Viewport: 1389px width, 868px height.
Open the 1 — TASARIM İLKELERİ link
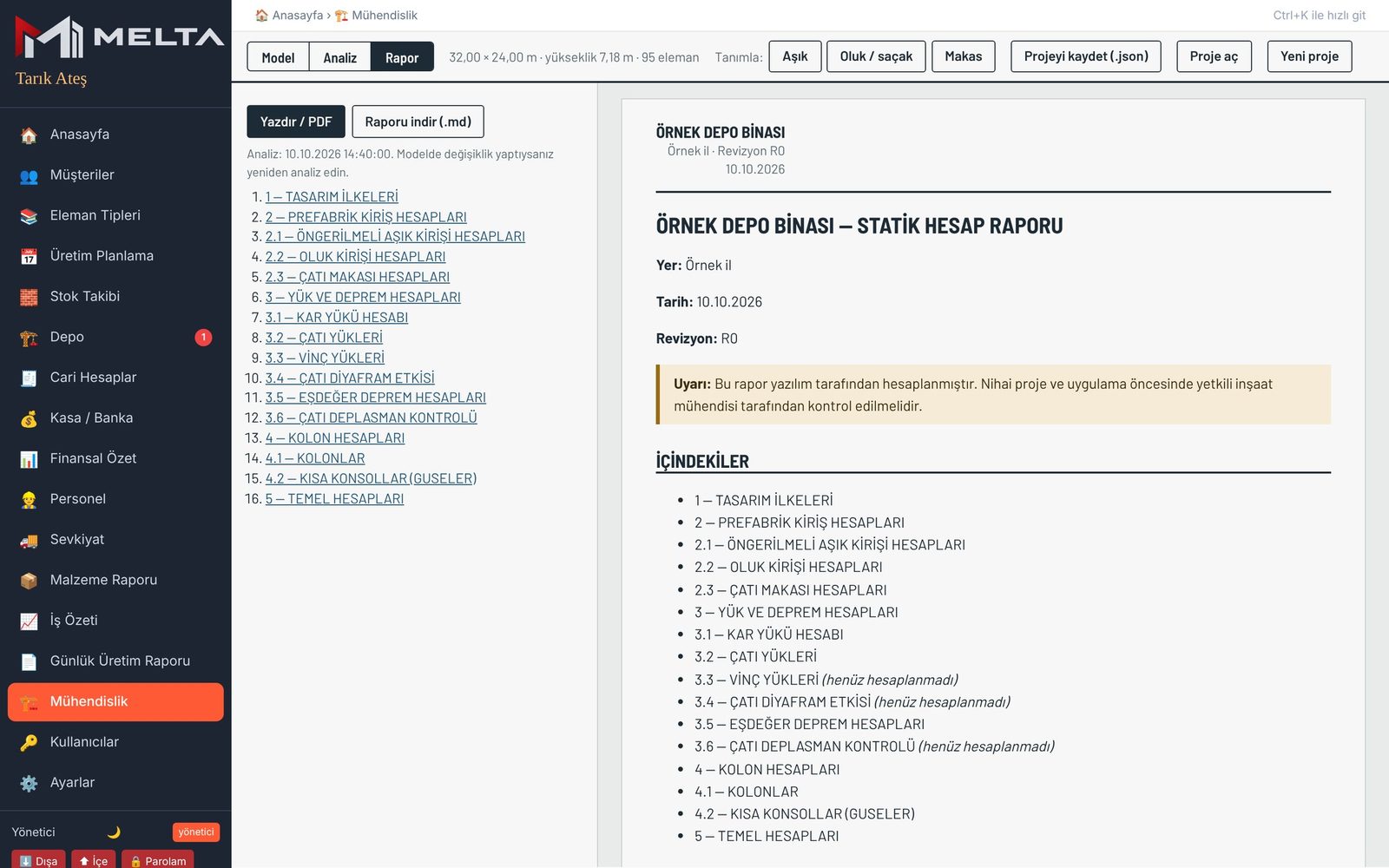[x=332, y=197]
